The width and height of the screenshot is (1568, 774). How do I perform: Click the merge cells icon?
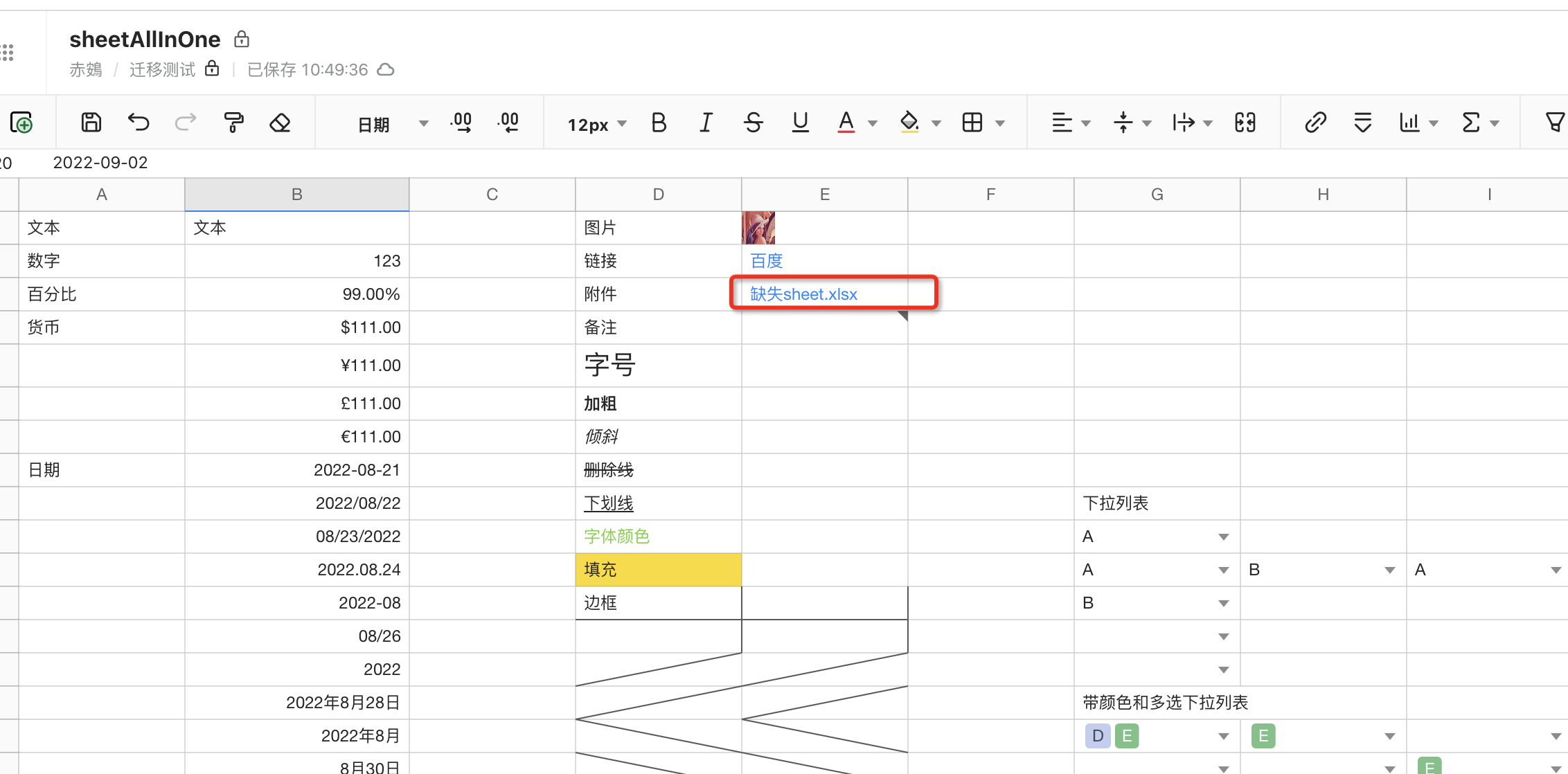(1245, 123)
